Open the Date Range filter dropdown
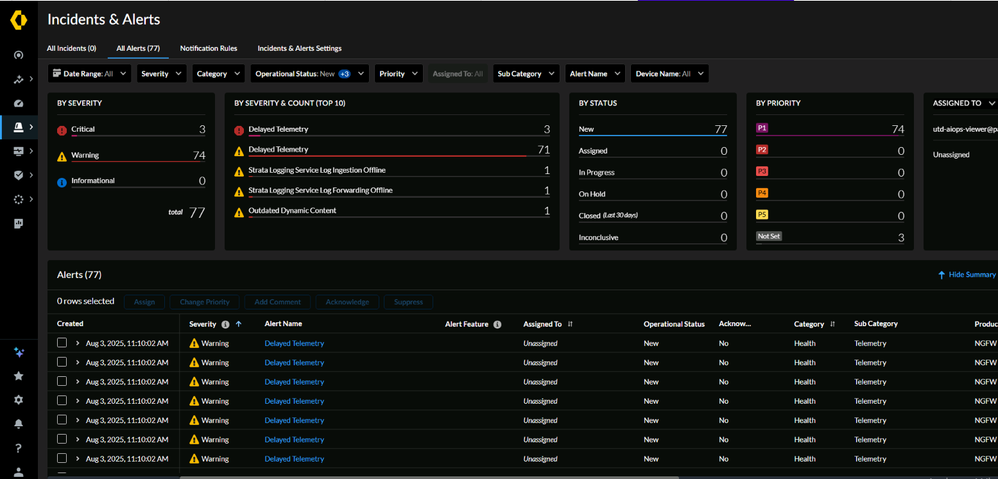The image size is (998, 479). pos(89,74)
